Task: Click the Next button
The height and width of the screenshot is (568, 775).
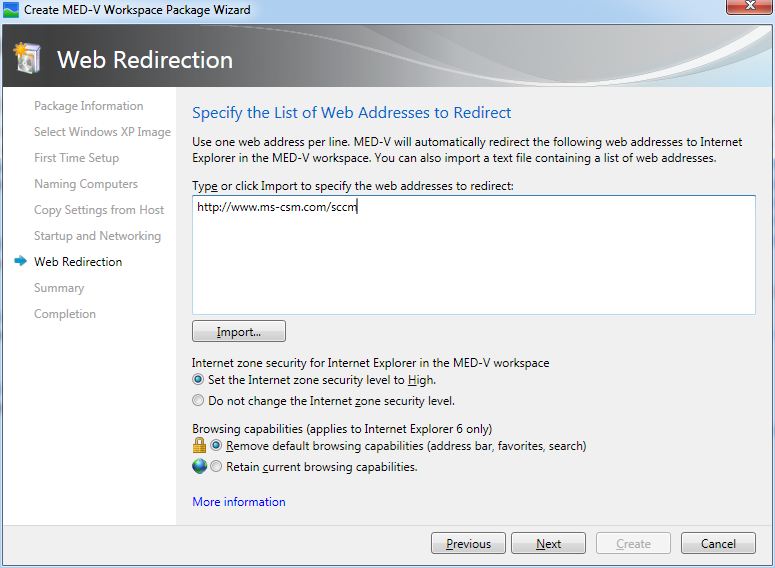Action: tap(548, 544)
